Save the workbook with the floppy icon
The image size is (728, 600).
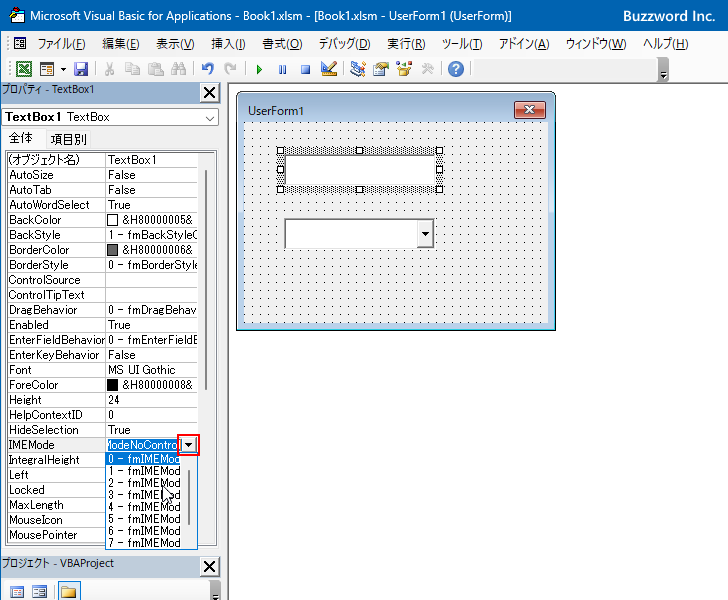pos(81,69)
